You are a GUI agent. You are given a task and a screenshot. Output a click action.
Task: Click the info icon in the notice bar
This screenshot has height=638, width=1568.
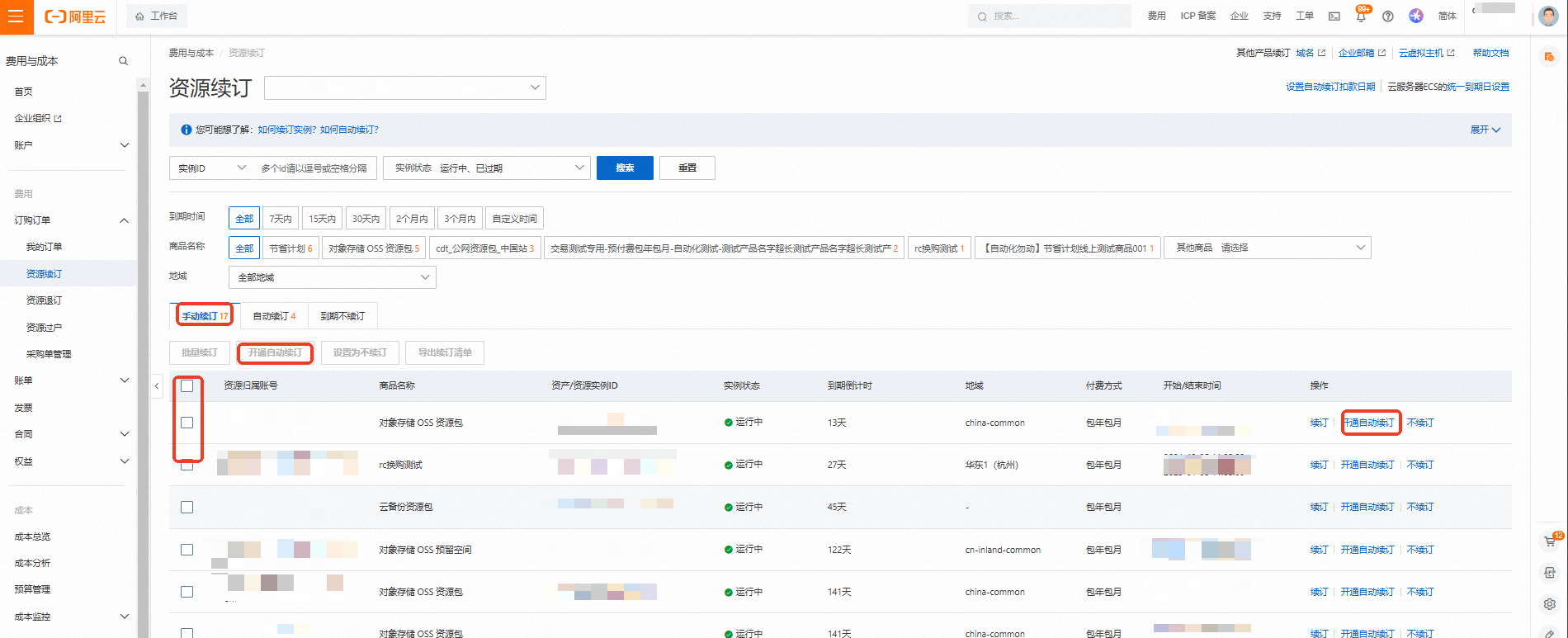point(186,130)
